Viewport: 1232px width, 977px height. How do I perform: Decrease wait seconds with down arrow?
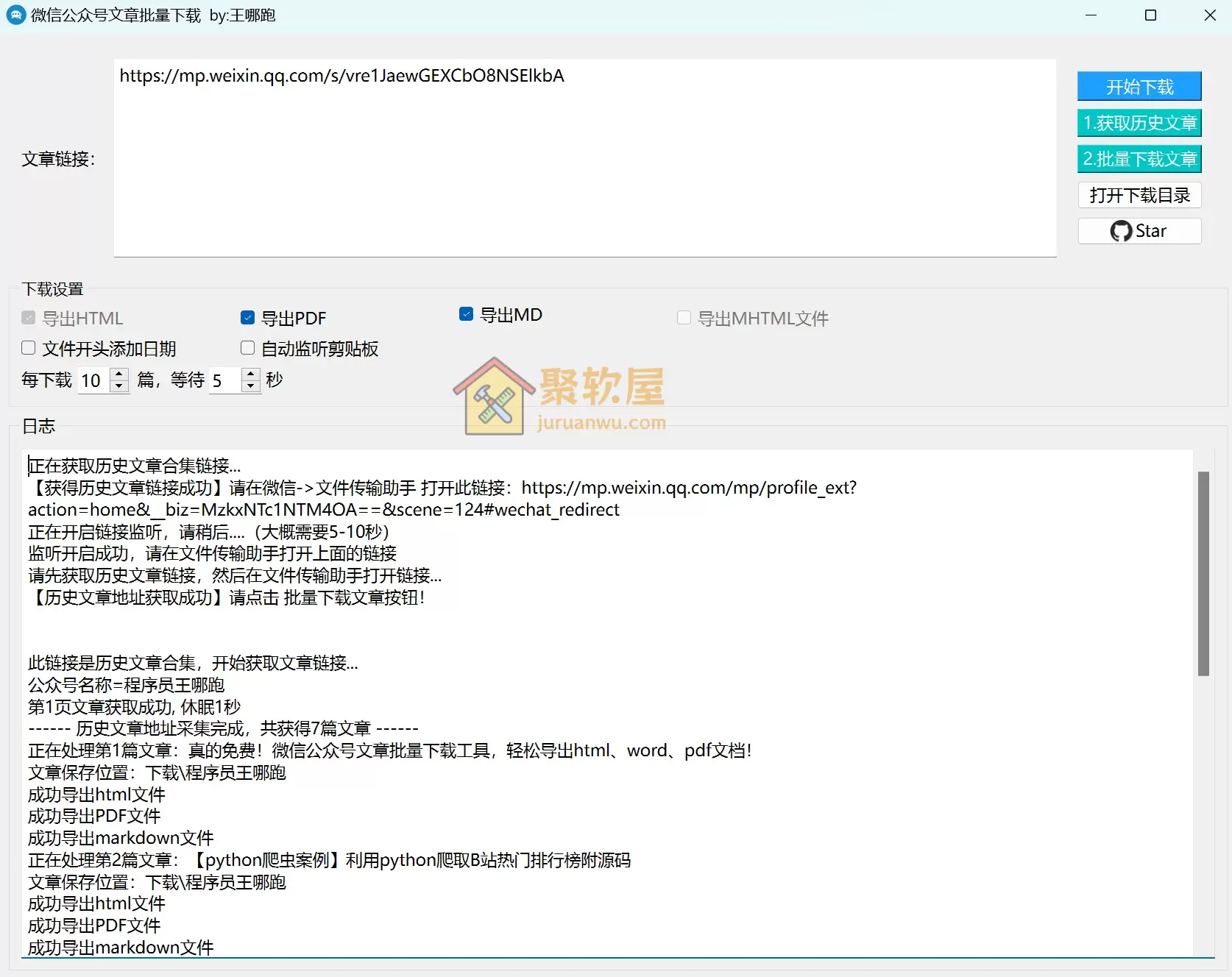click(251, 387)
